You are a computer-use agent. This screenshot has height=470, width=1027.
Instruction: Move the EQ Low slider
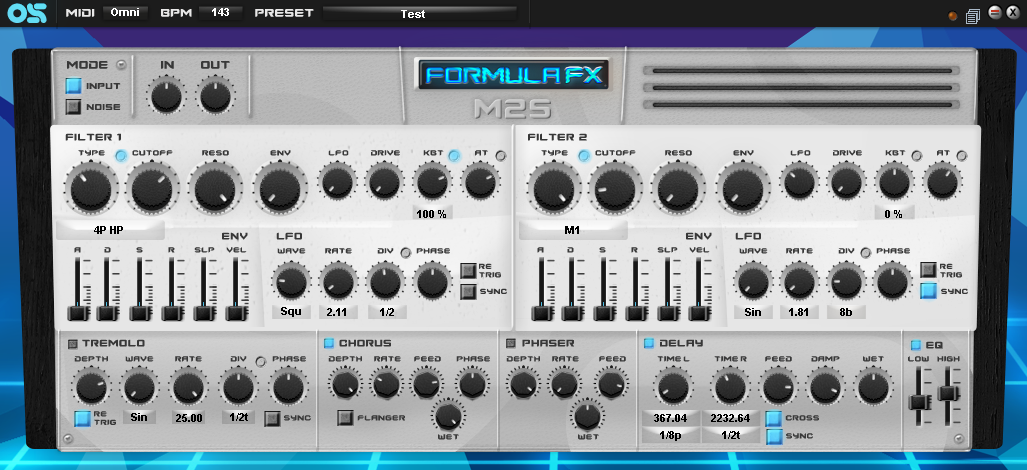point(919,401)
